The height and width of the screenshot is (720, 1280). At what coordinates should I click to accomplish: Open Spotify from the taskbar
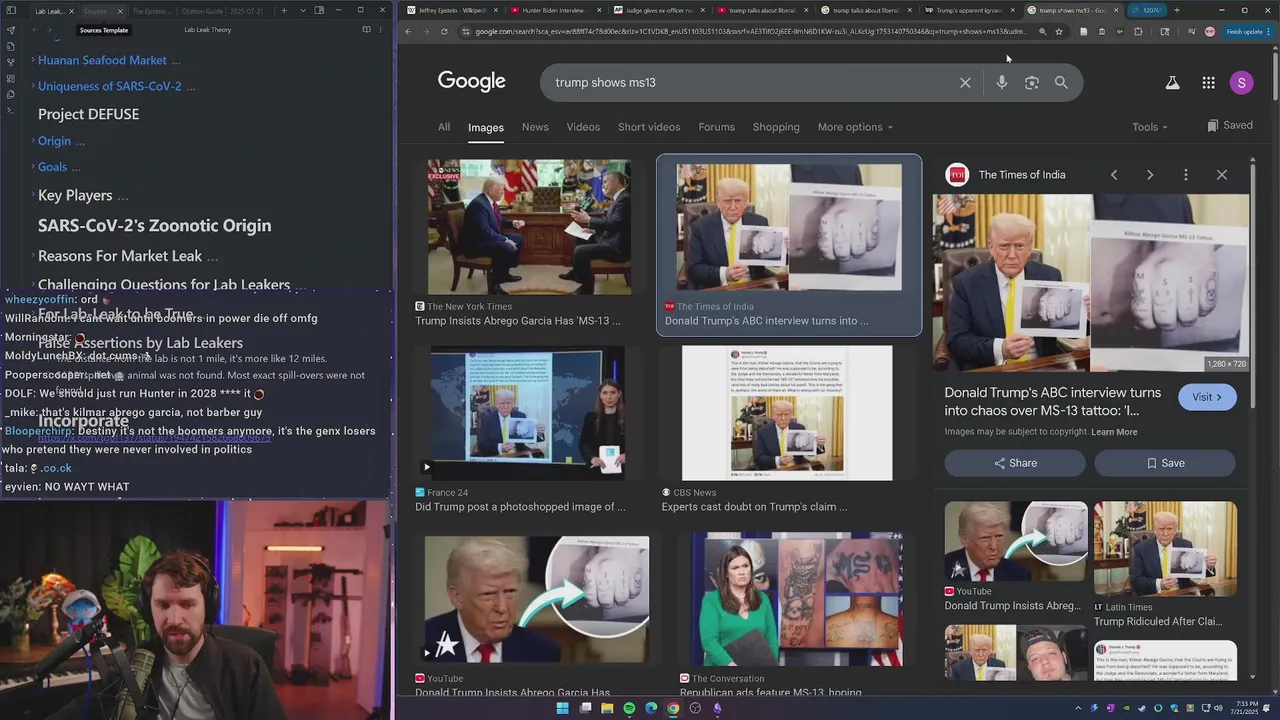point(629,708)
